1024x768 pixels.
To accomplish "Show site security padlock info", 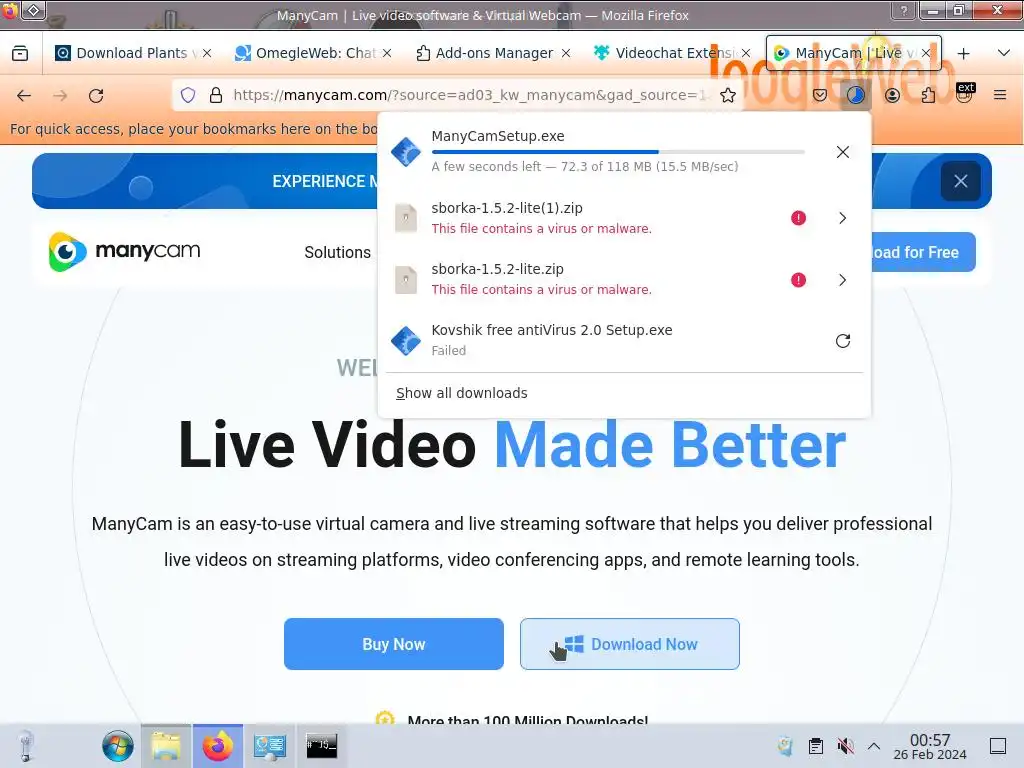I will (x=216, y=95).
